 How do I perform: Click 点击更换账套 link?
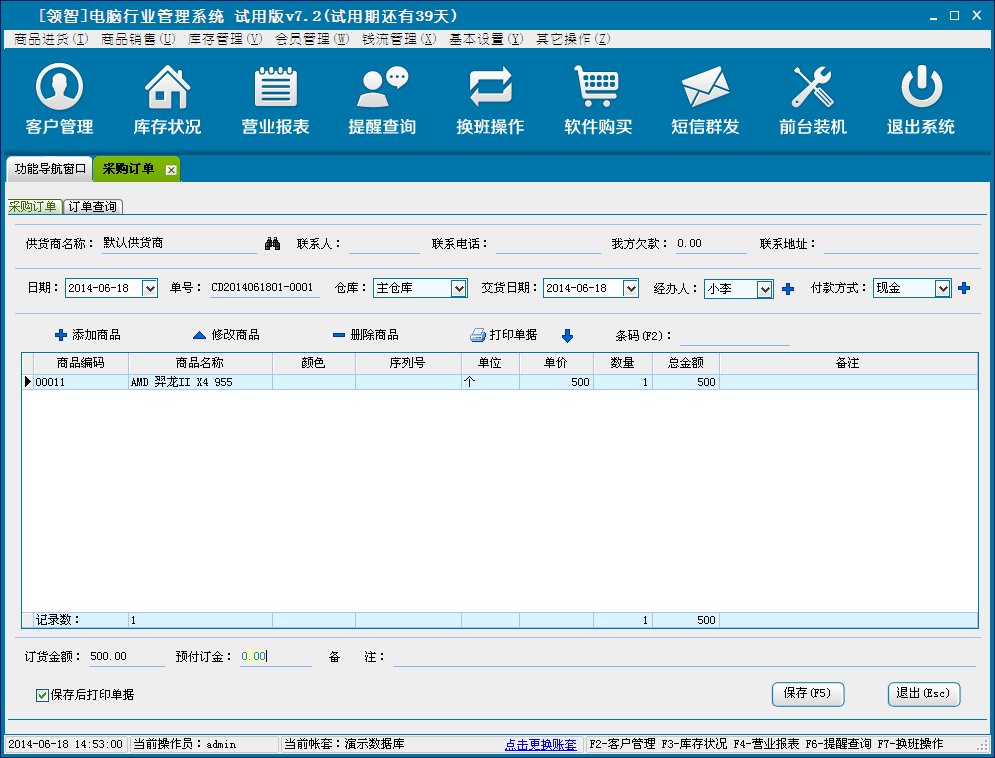pos(541,745)
